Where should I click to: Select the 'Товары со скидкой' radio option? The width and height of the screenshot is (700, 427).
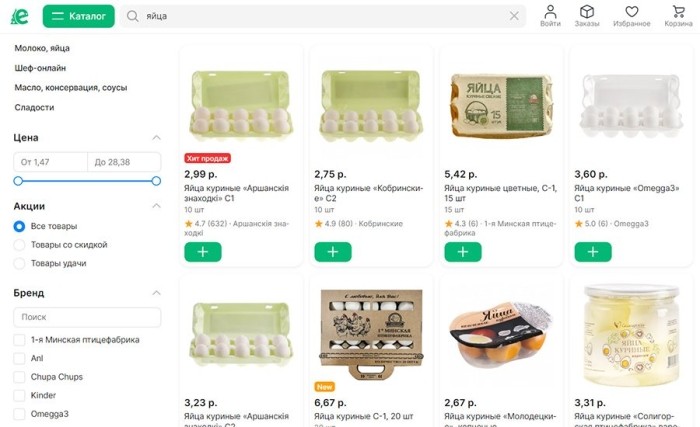[19, 245]
